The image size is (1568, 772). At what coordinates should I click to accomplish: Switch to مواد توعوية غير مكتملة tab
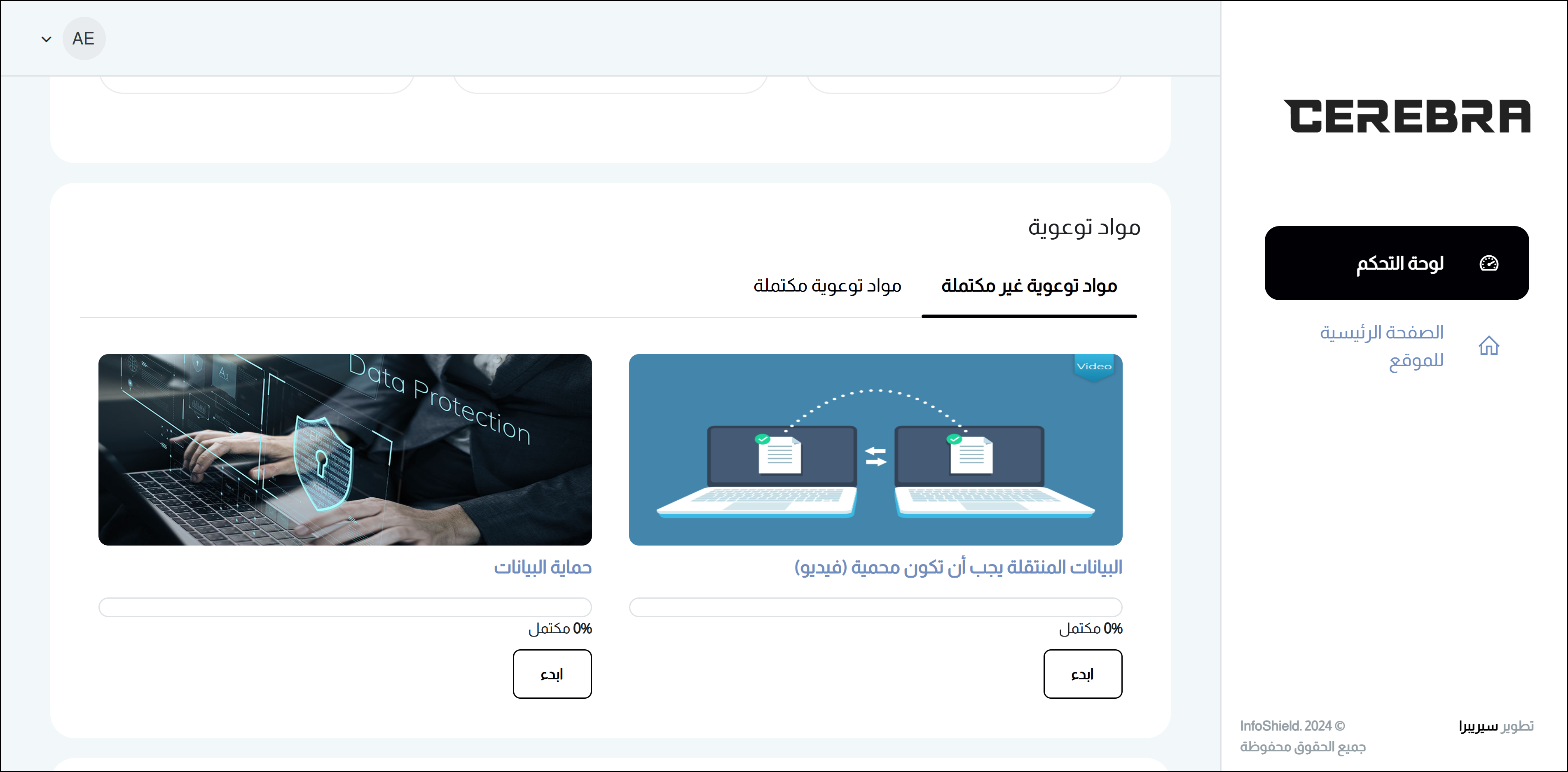1029,286
